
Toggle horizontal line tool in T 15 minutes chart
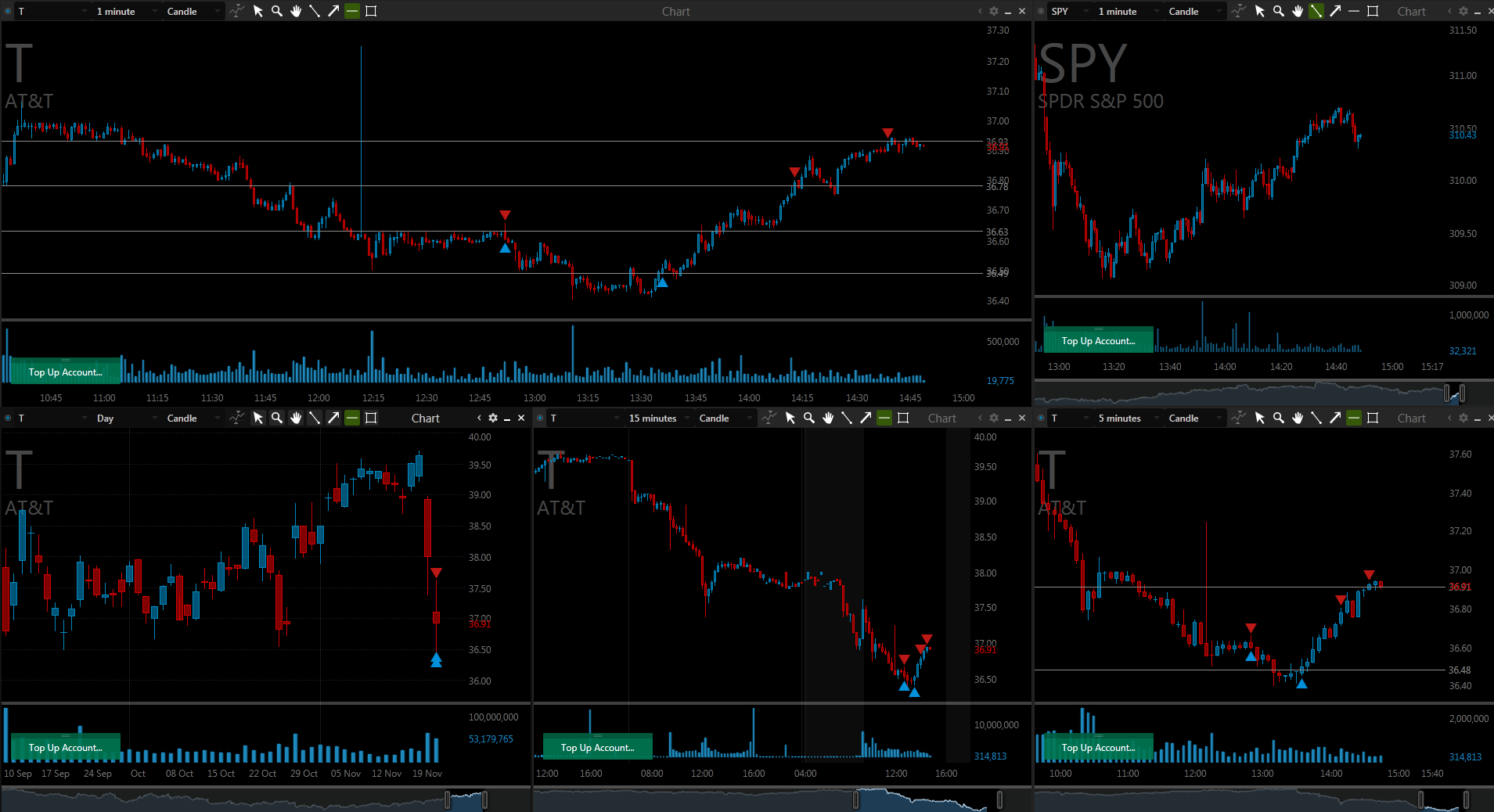[x=884, y=418]
